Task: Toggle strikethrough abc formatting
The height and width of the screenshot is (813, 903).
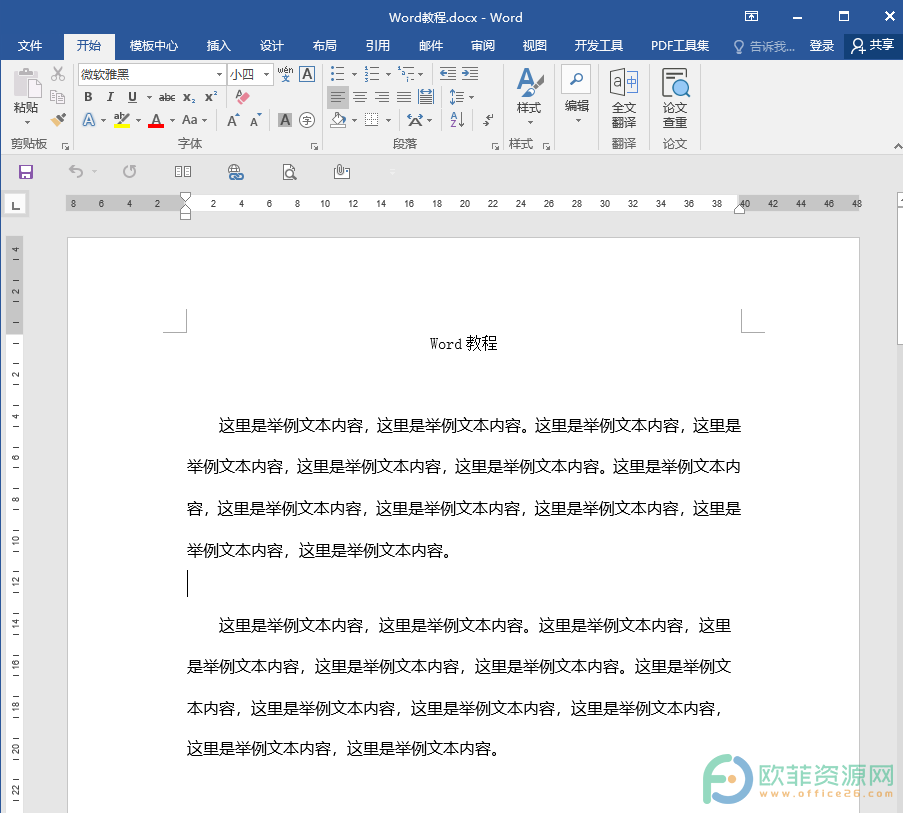Action: pos(167,97)
